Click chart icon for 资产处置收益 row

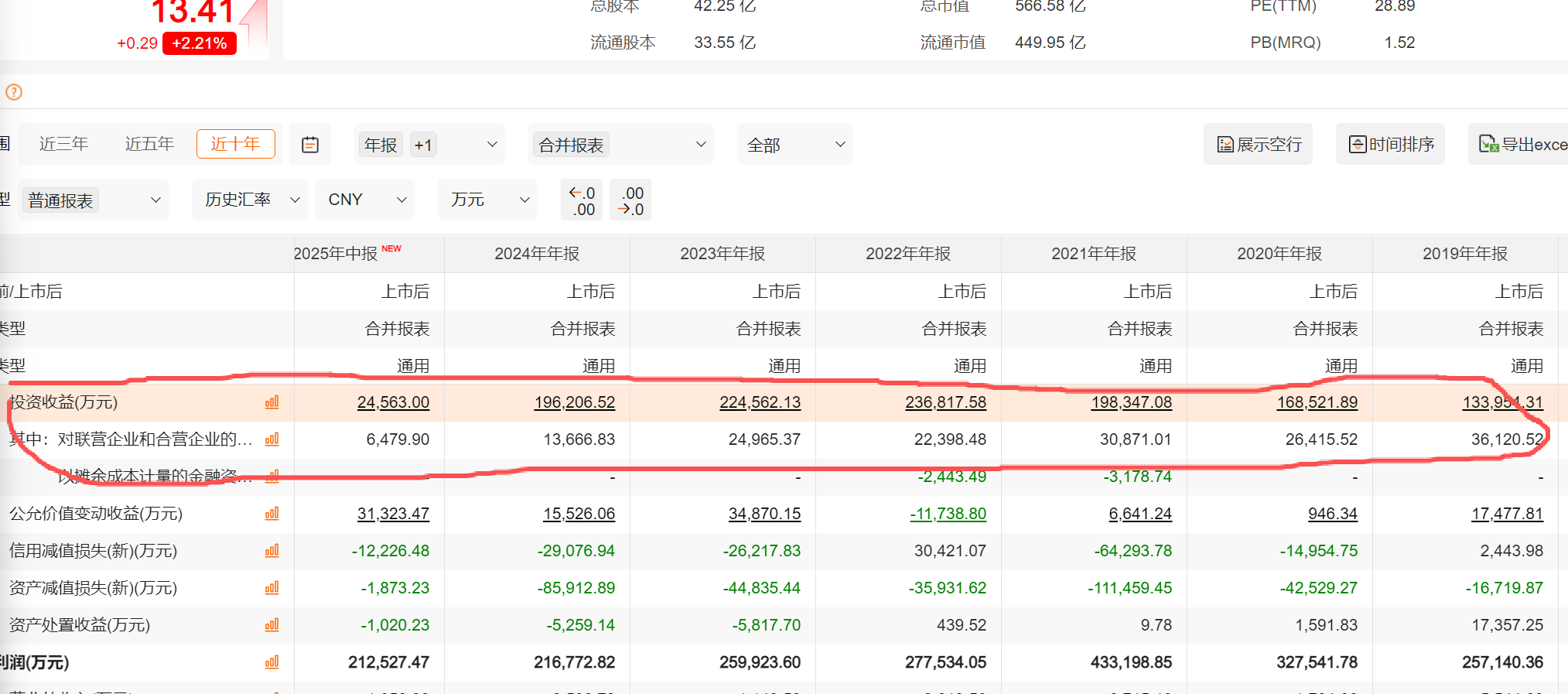pos(272,625)
